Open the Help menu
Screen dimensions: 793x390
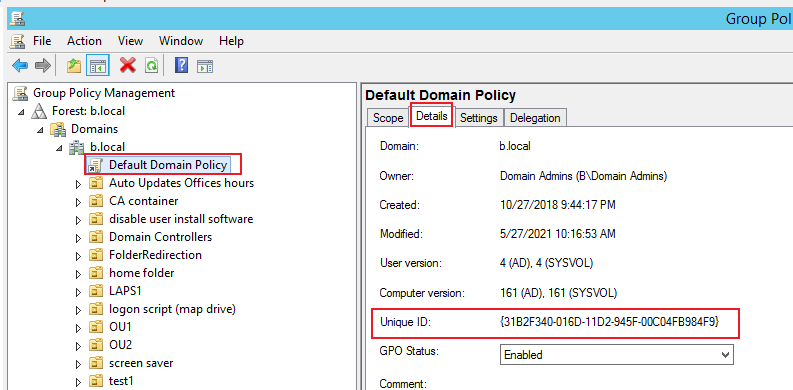231,41
